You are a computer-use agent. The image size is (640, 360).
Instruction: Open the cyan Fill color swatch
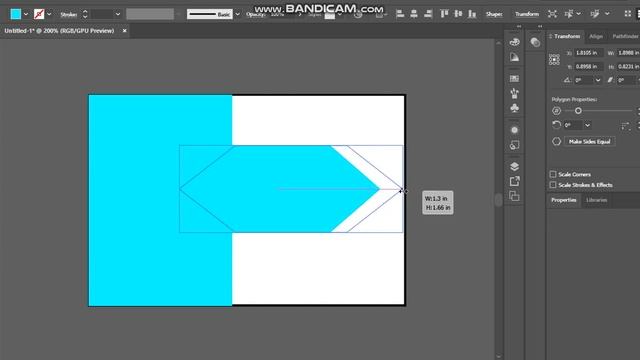pos(16,14)
